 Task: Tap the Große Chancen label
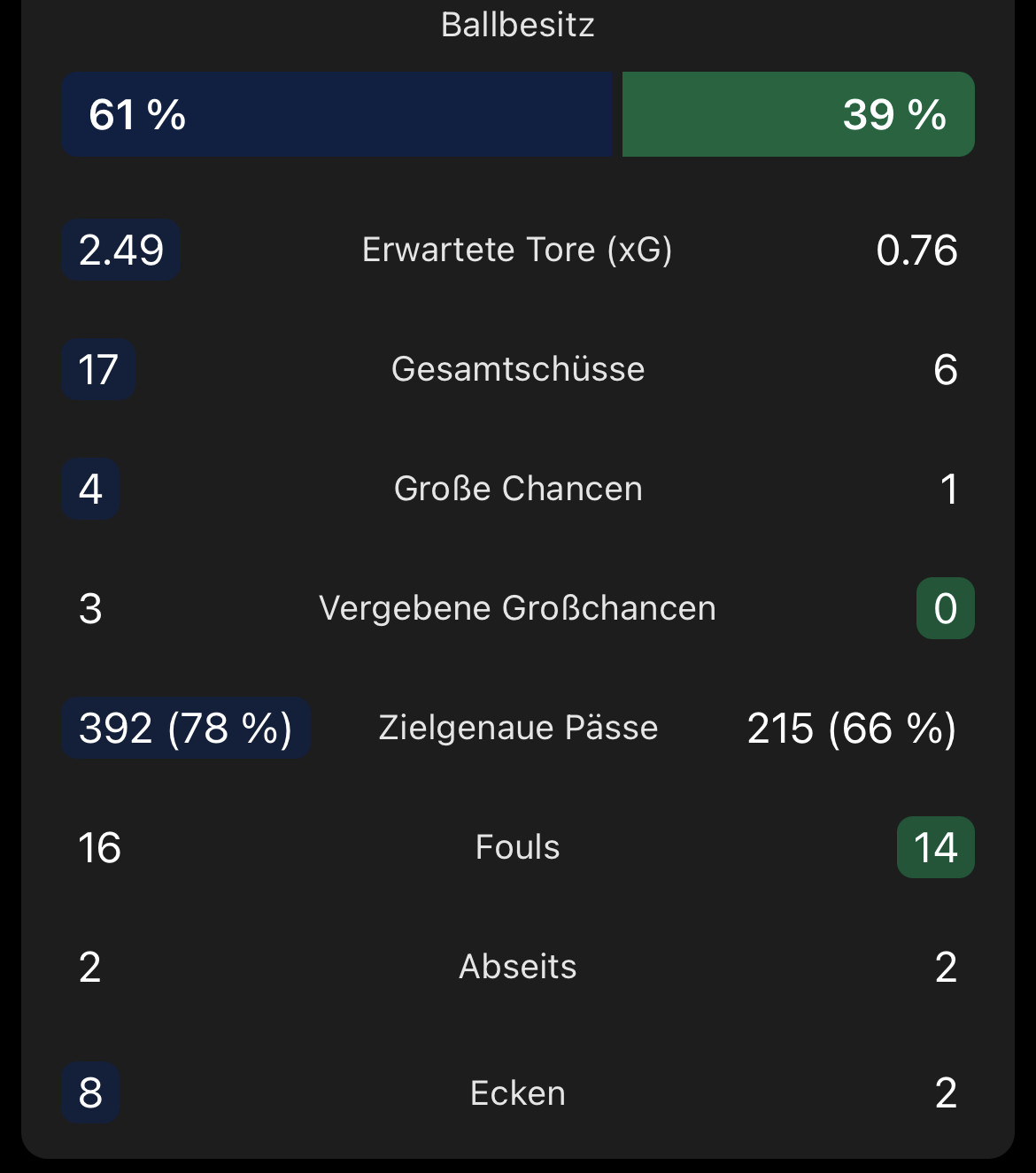pyautogui.click(x=518, y=489)
